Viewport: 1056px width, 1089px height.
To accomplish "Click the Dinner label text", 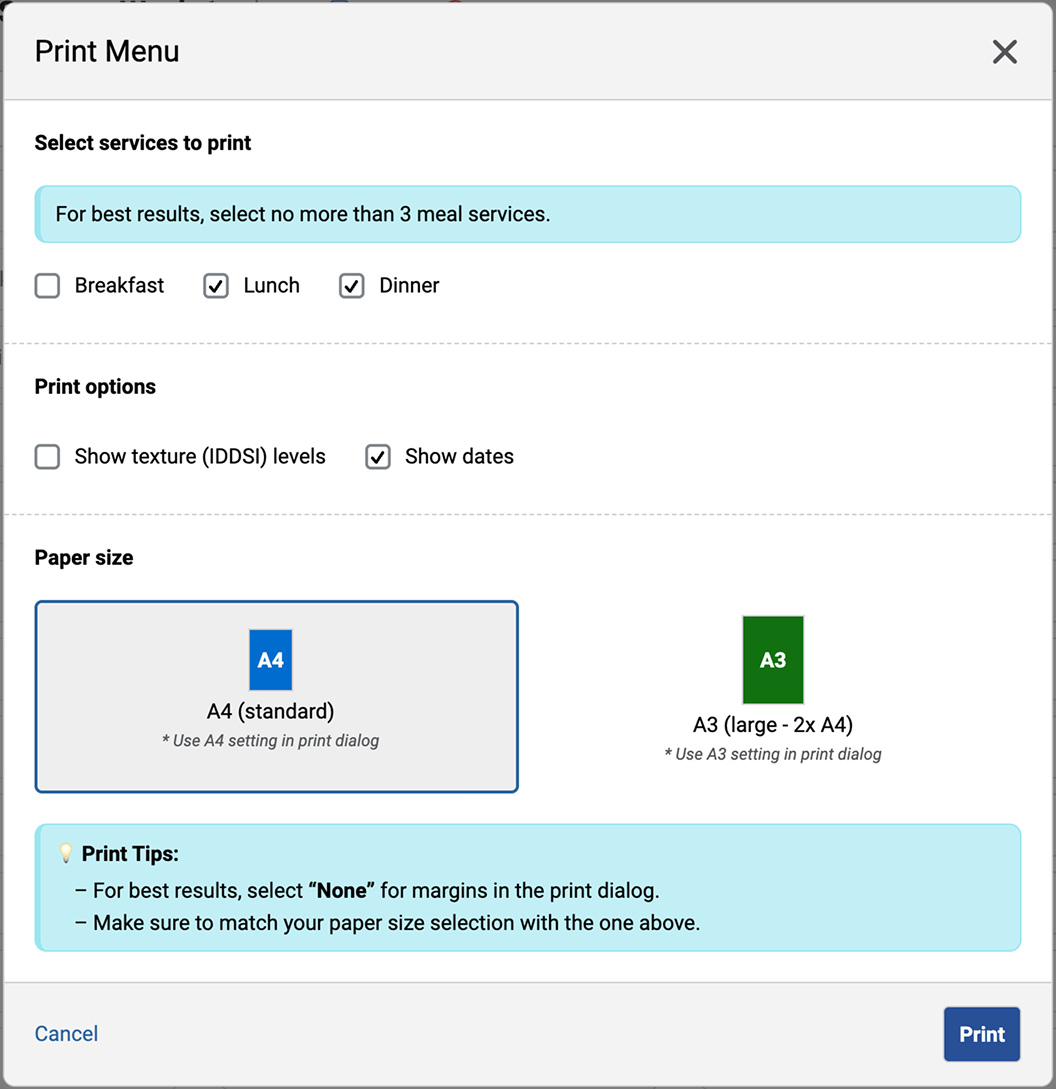I will tap(409, 286).
